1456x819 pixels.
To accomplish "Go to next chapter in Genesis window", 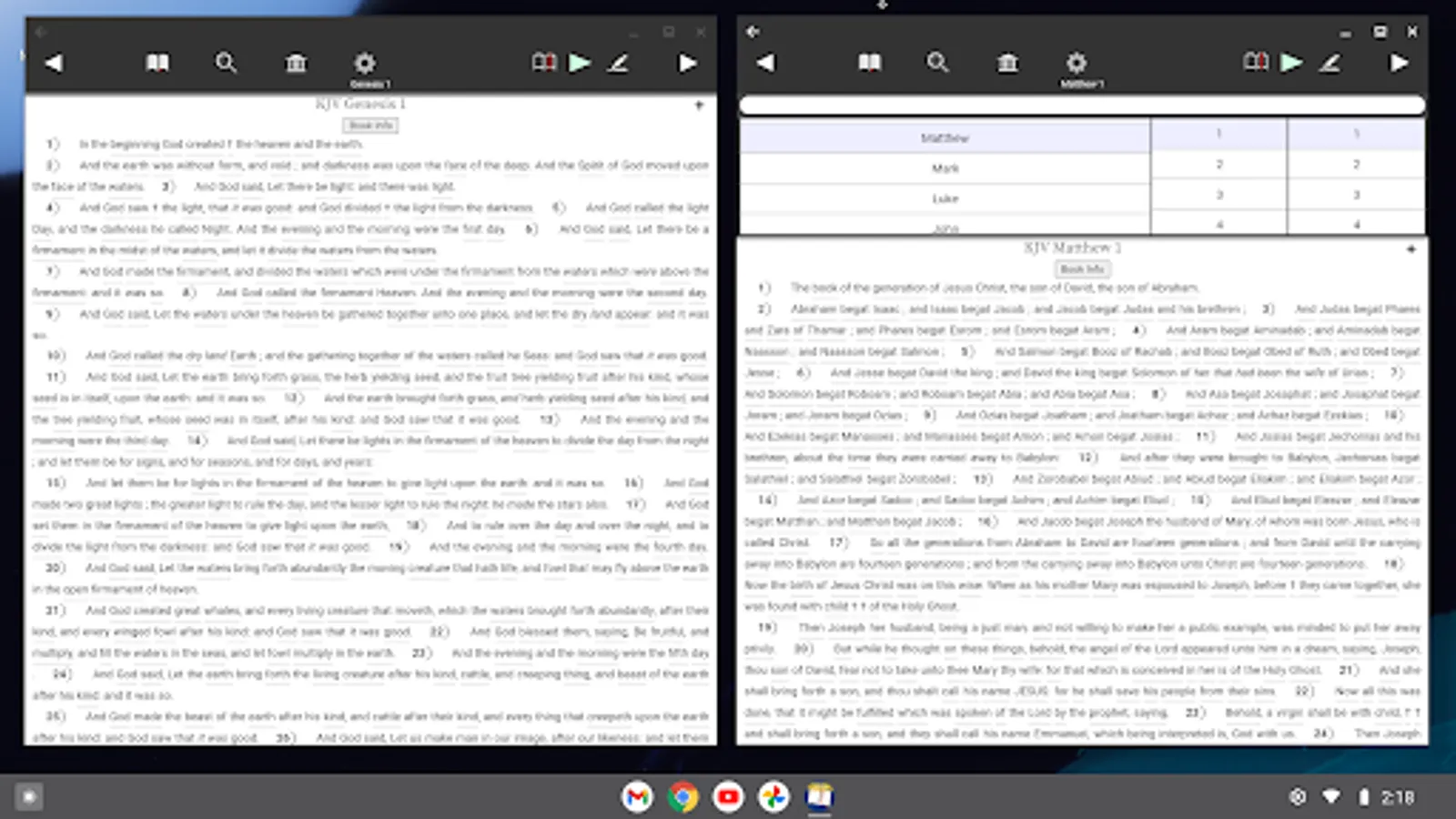I will pyautogui.click(x=688, y=63).
